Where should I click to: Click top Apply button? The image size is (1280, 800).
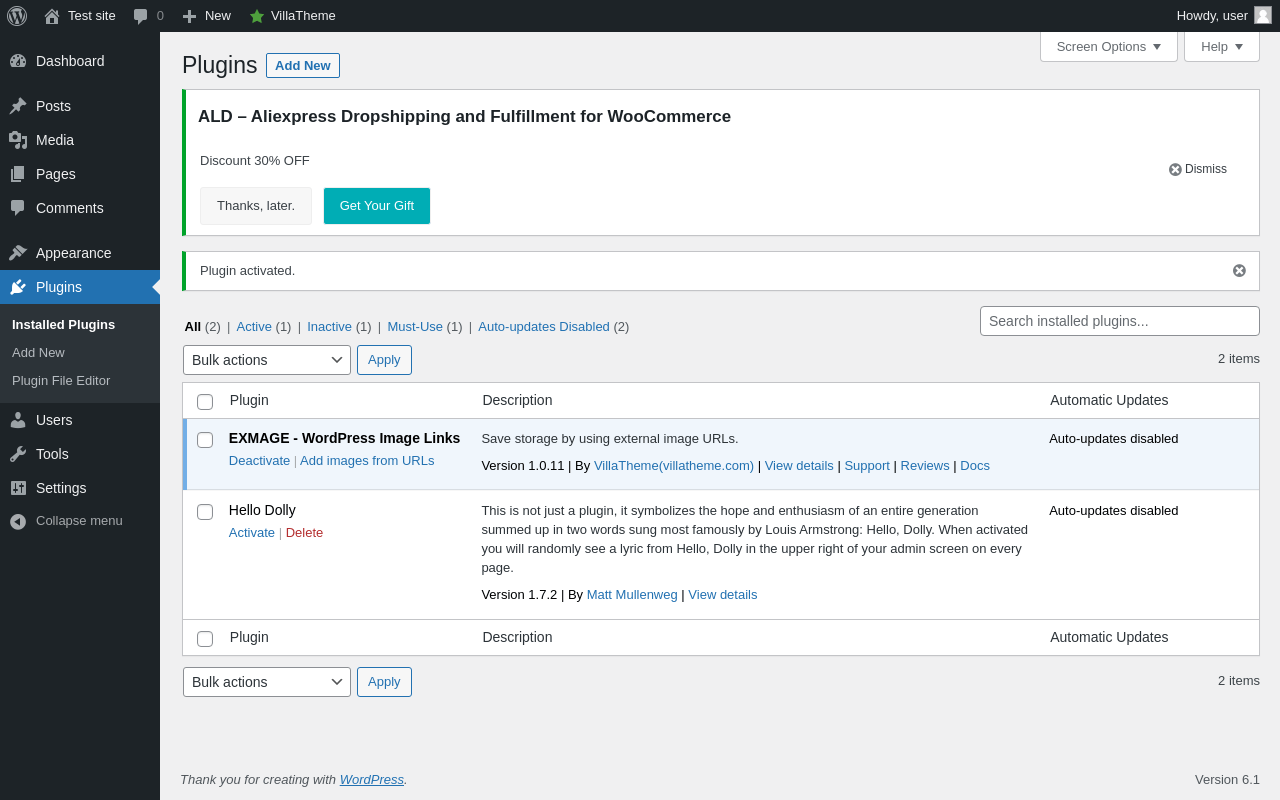(x=384, y=360)
